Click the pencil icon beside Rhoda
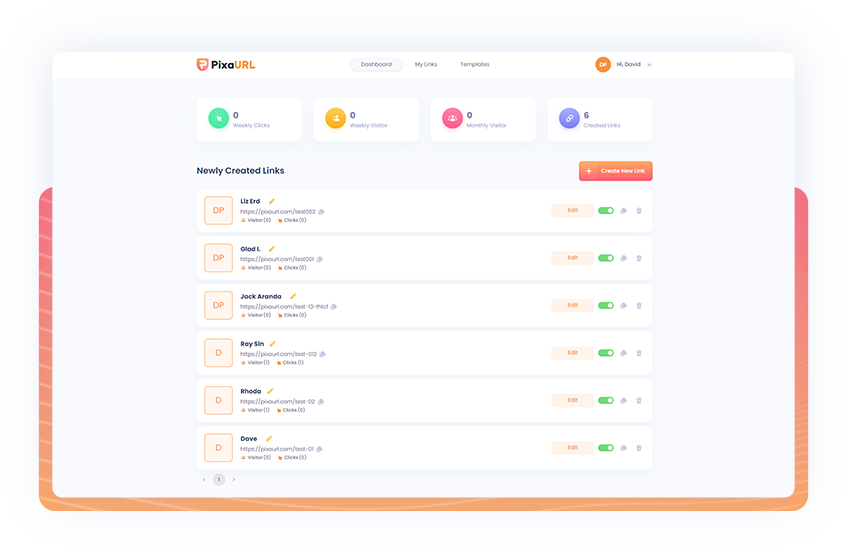This screenshot has height=550, width=847. pyautogui.click(x=270, y=391)
